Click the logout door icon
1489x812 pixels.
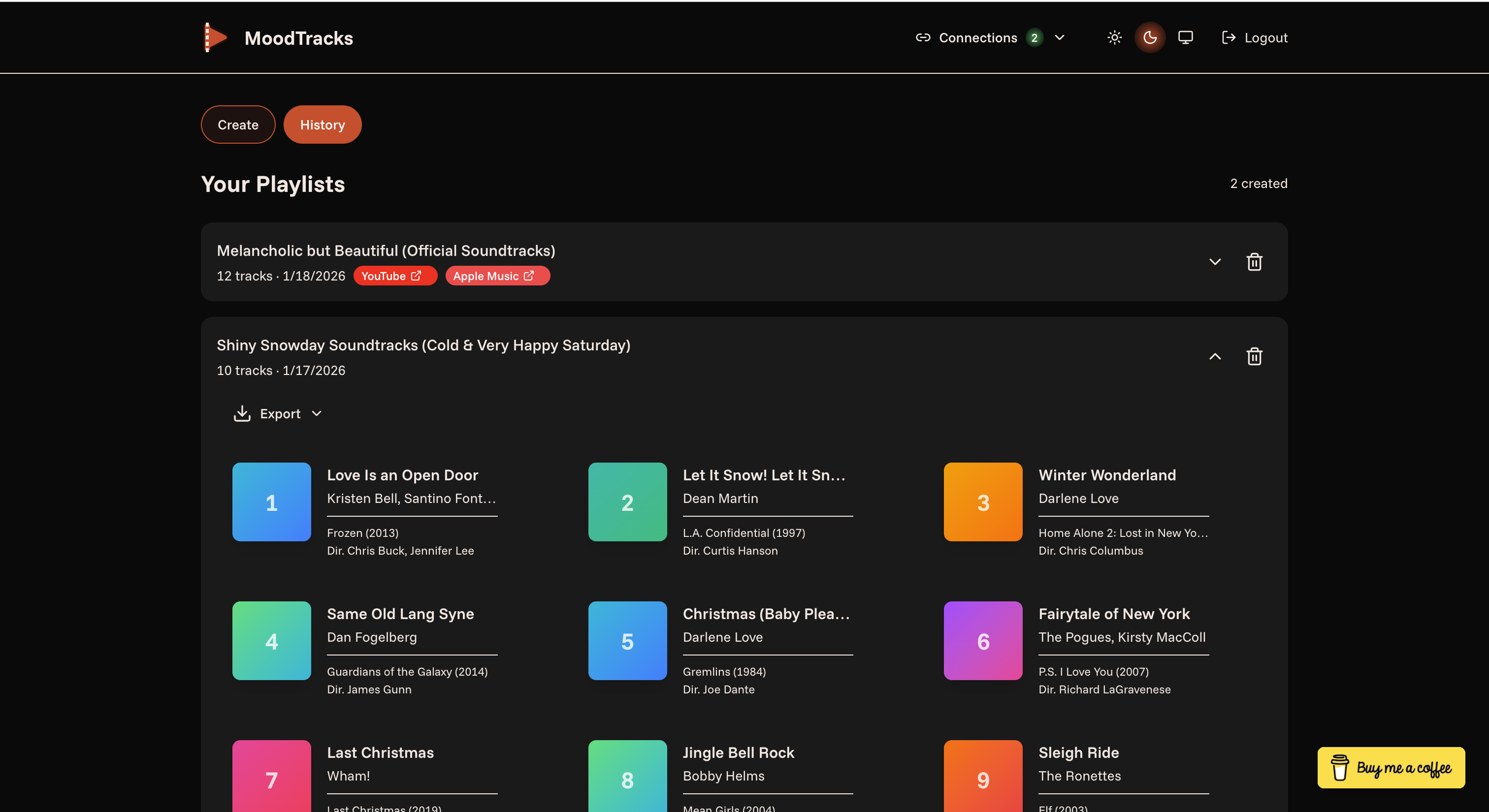pos(1229,37)
